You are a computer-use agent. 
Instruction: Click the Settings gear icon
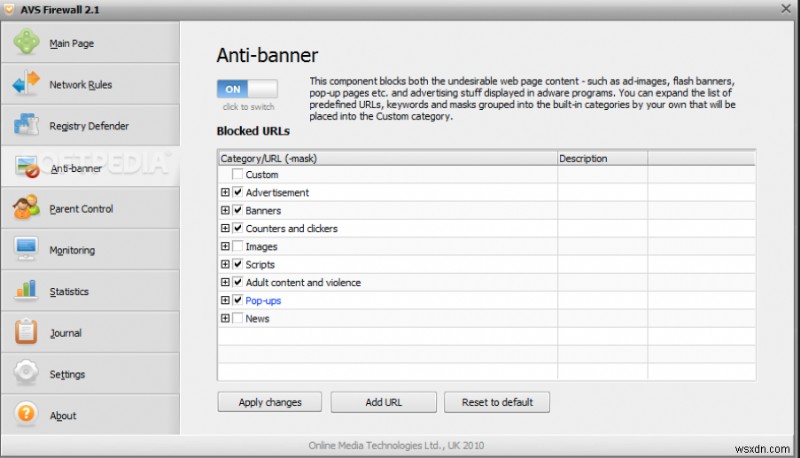click(26, 372)
